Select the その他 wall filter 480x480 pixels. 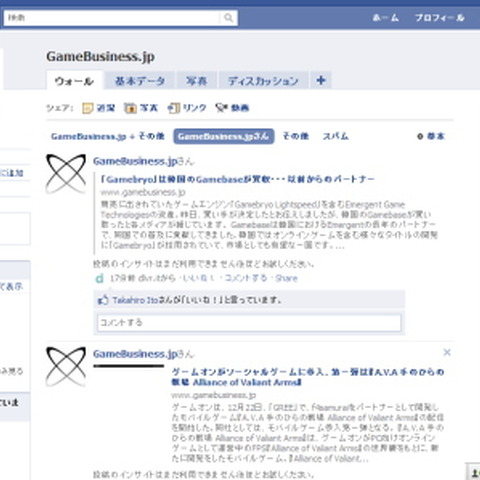click(x=296, y=136)
